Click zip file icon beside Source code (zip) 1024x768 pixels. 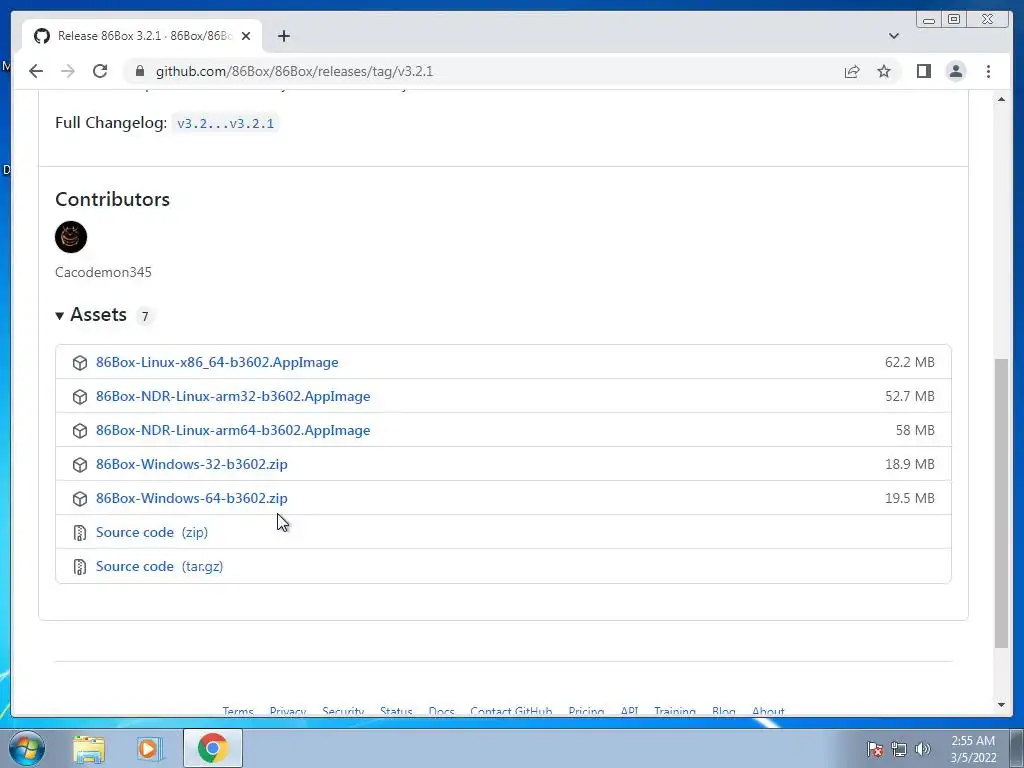(80, 533)
